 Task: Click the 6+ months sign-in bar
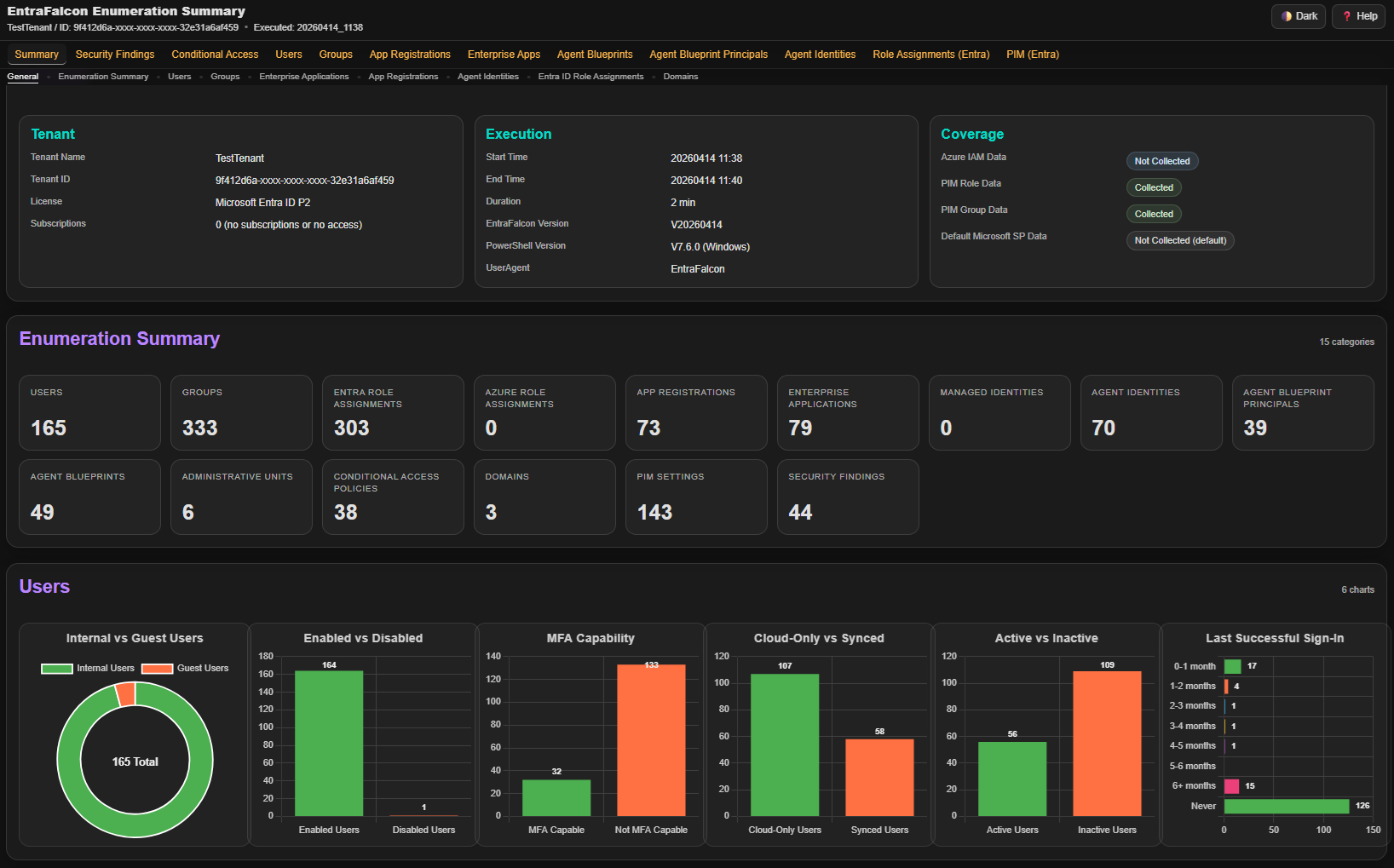(x=1232, y=786)
